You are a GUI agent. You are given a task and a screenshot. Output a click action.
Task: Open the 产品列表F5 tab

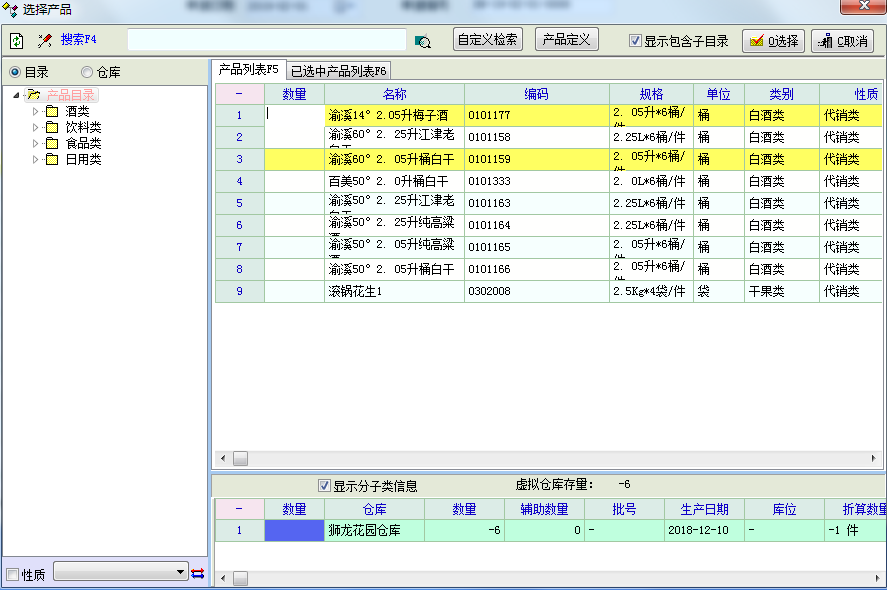(248, 70)
